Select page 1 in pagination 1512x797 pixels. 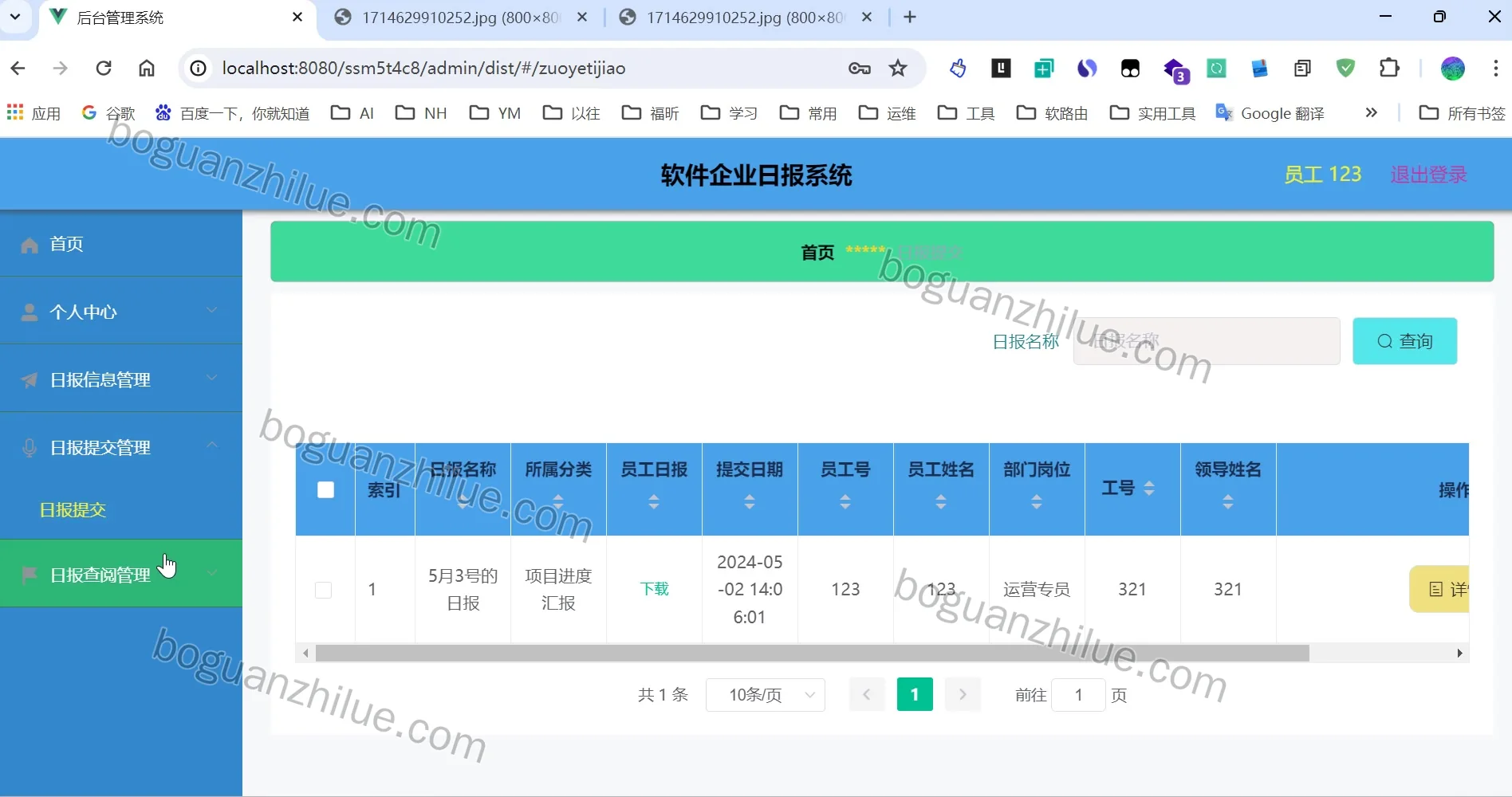[x=915, y=695]
